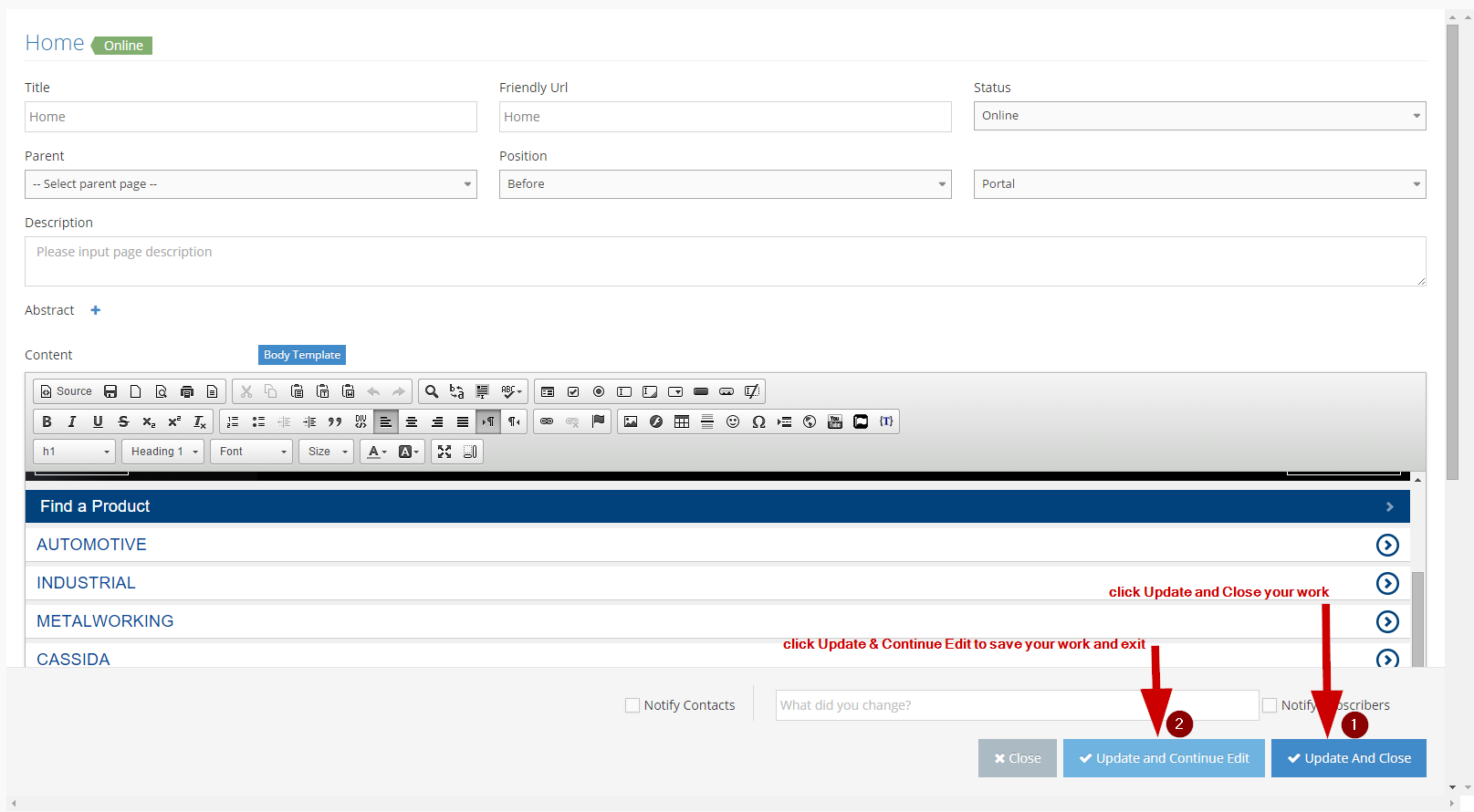Insert special character Omega icon
Screen dimensions: 1474x812
(758, 422)
